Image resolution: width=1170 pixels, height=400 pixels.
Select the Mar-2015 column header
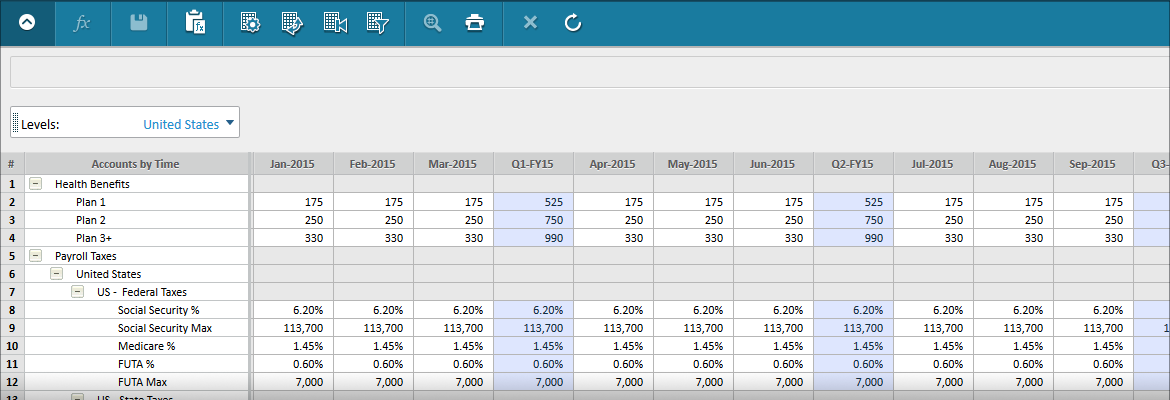pos(453,164)
